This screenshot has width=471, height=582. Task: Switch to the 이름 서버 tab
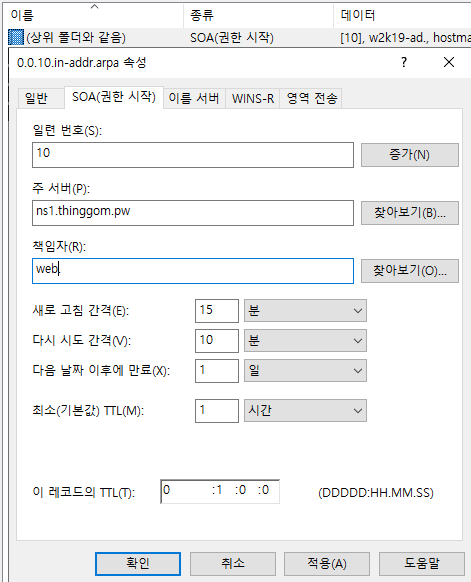pos(194,98)
